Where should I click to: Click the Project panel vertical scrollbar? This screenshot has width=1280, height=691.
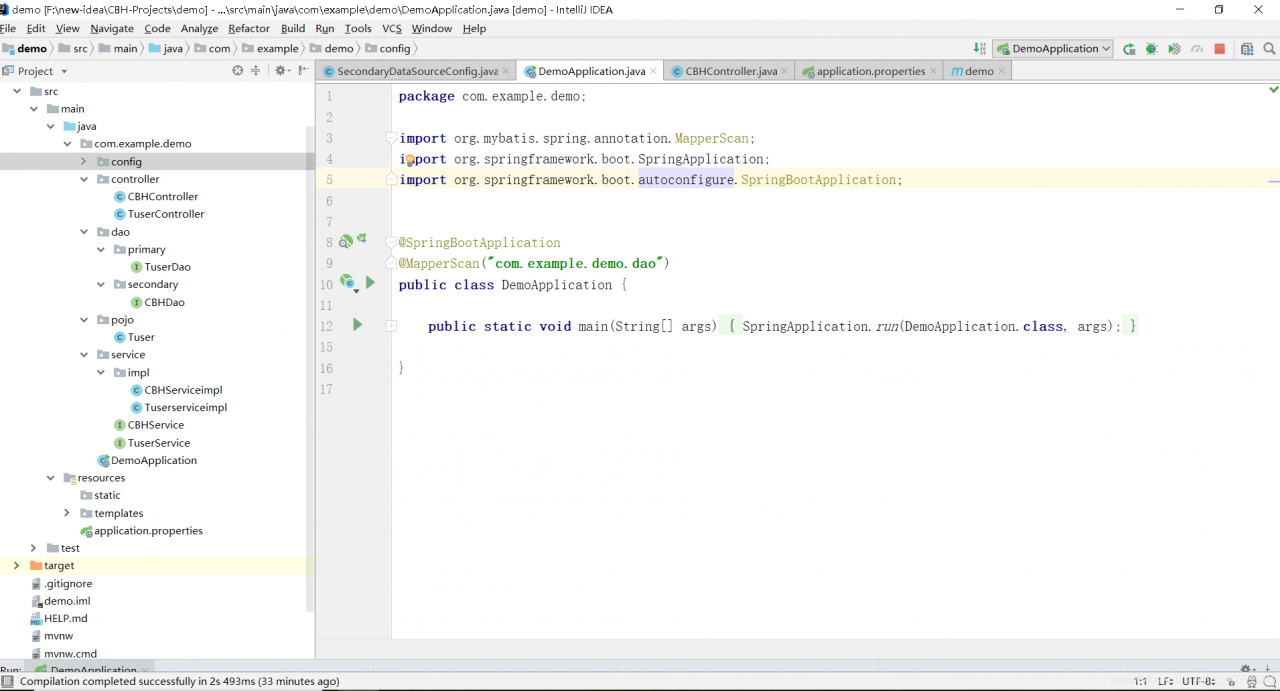point(310,370)
